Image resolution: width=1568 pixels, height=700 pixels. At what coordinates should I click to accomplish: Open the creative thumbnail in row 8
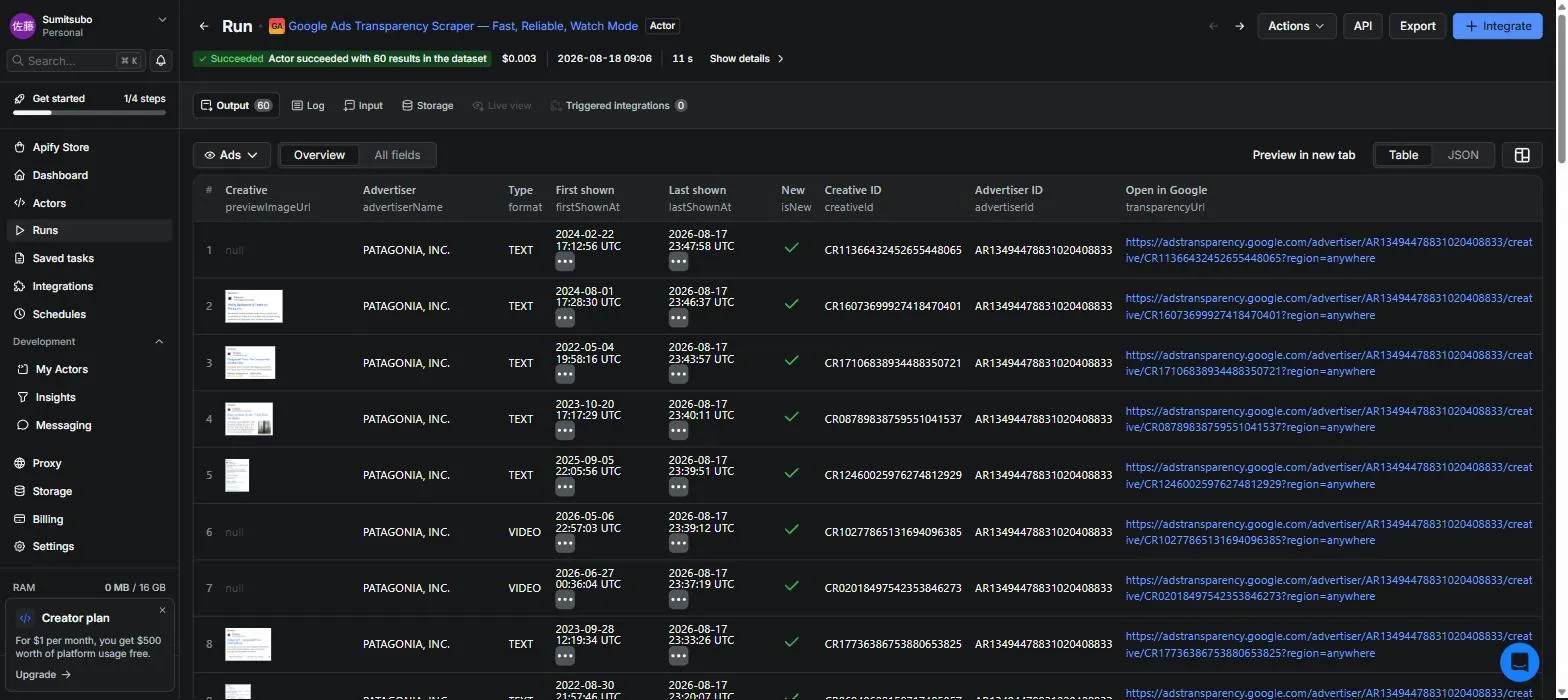(x=248, y=644)
